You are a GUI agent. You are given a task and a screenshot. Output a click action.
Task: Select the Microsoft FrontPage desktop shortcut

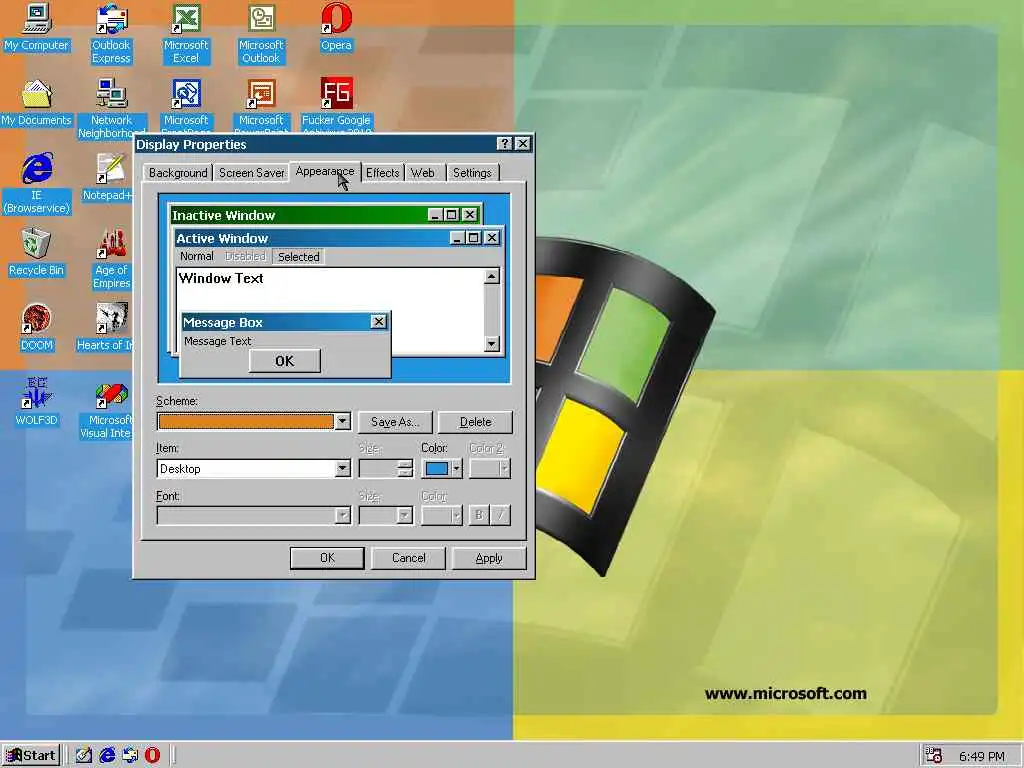185,104
